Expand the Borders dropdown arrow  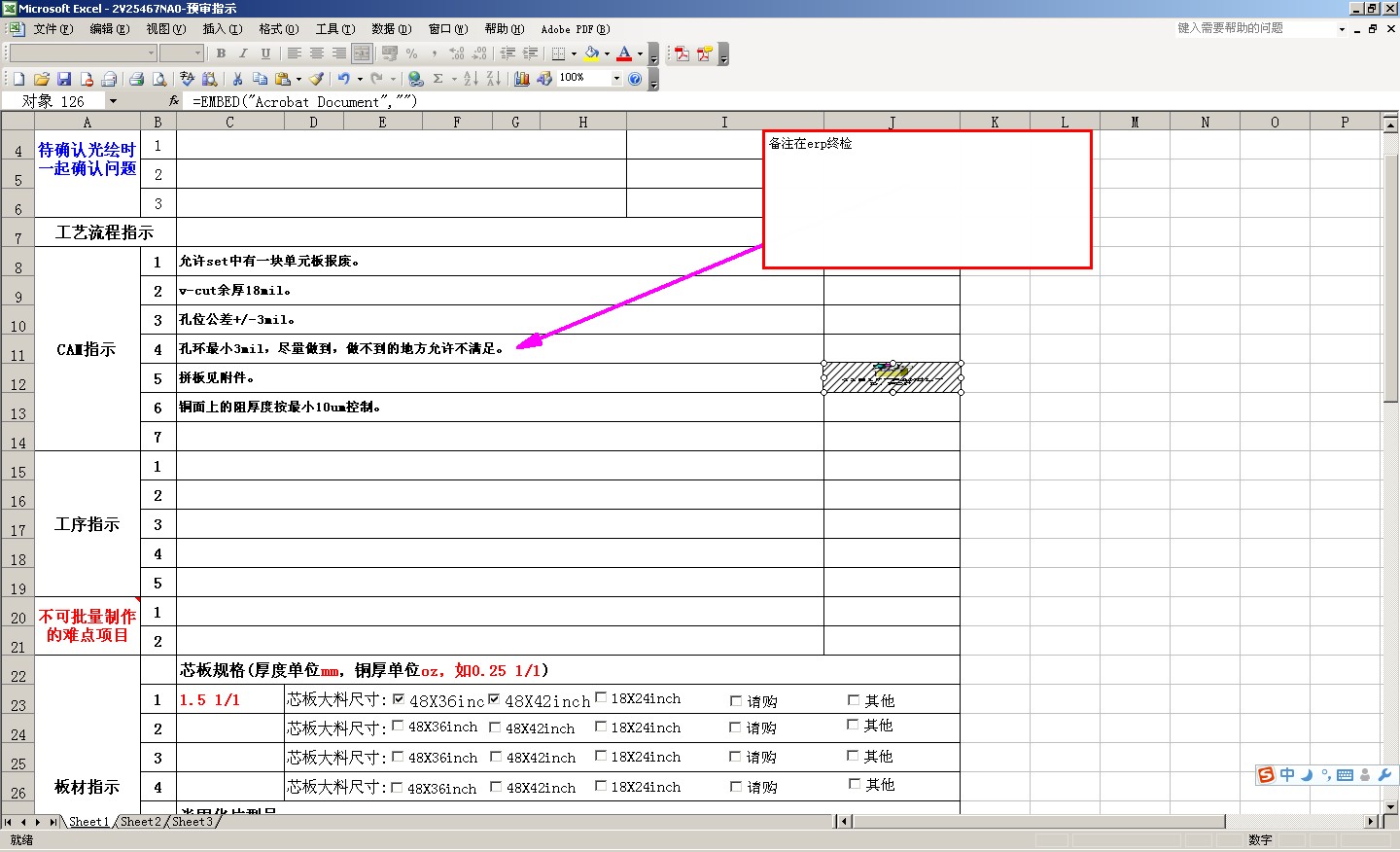(574, 53)
